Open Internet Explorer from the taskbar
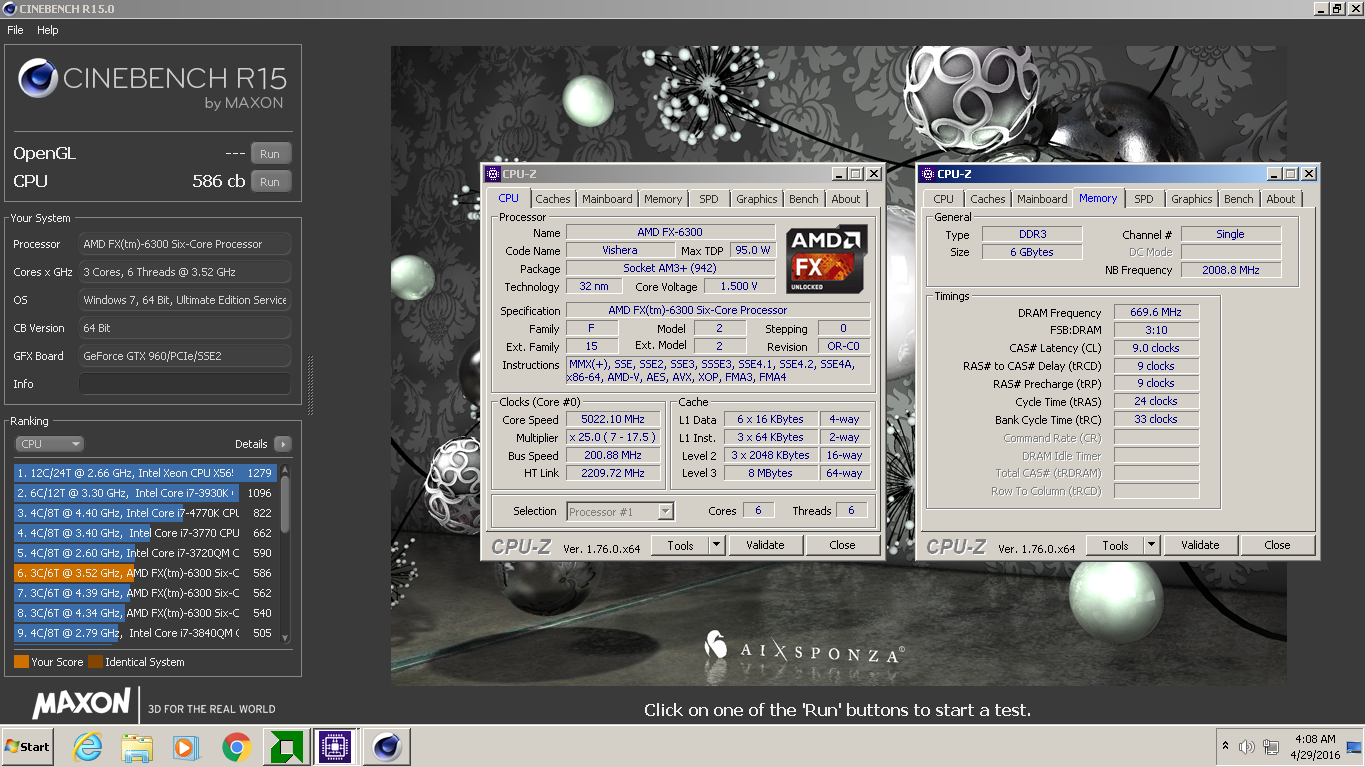 [87, 747]
